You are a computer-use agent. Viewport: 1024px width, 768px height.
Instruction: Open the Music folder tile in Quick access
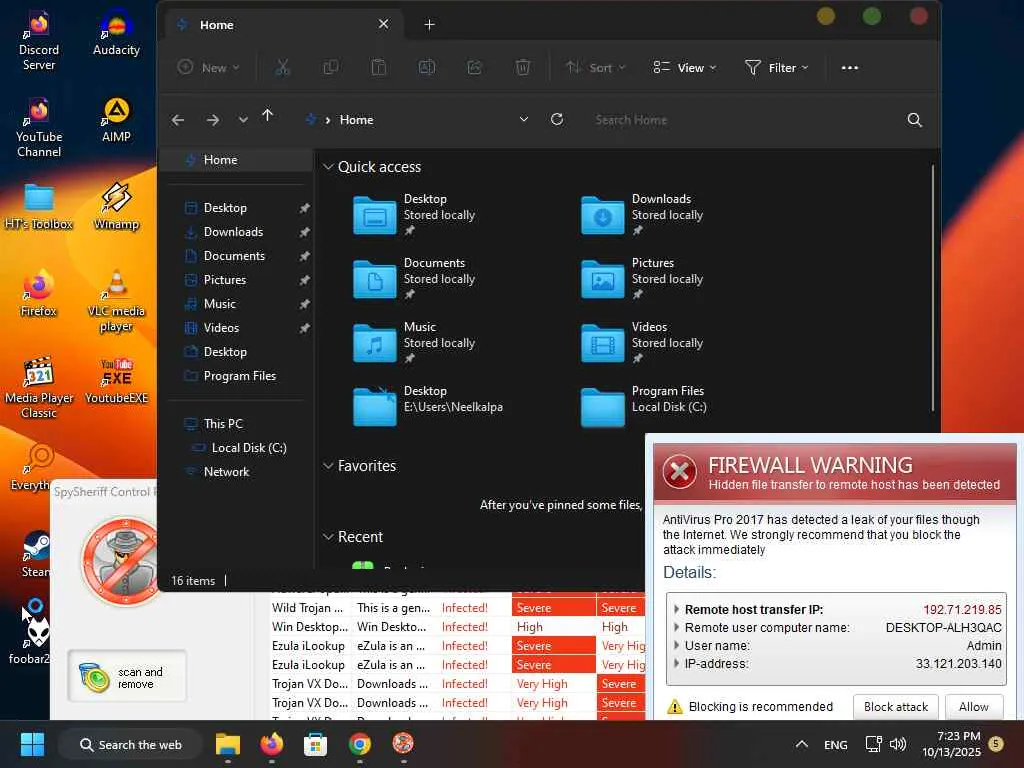415,343
